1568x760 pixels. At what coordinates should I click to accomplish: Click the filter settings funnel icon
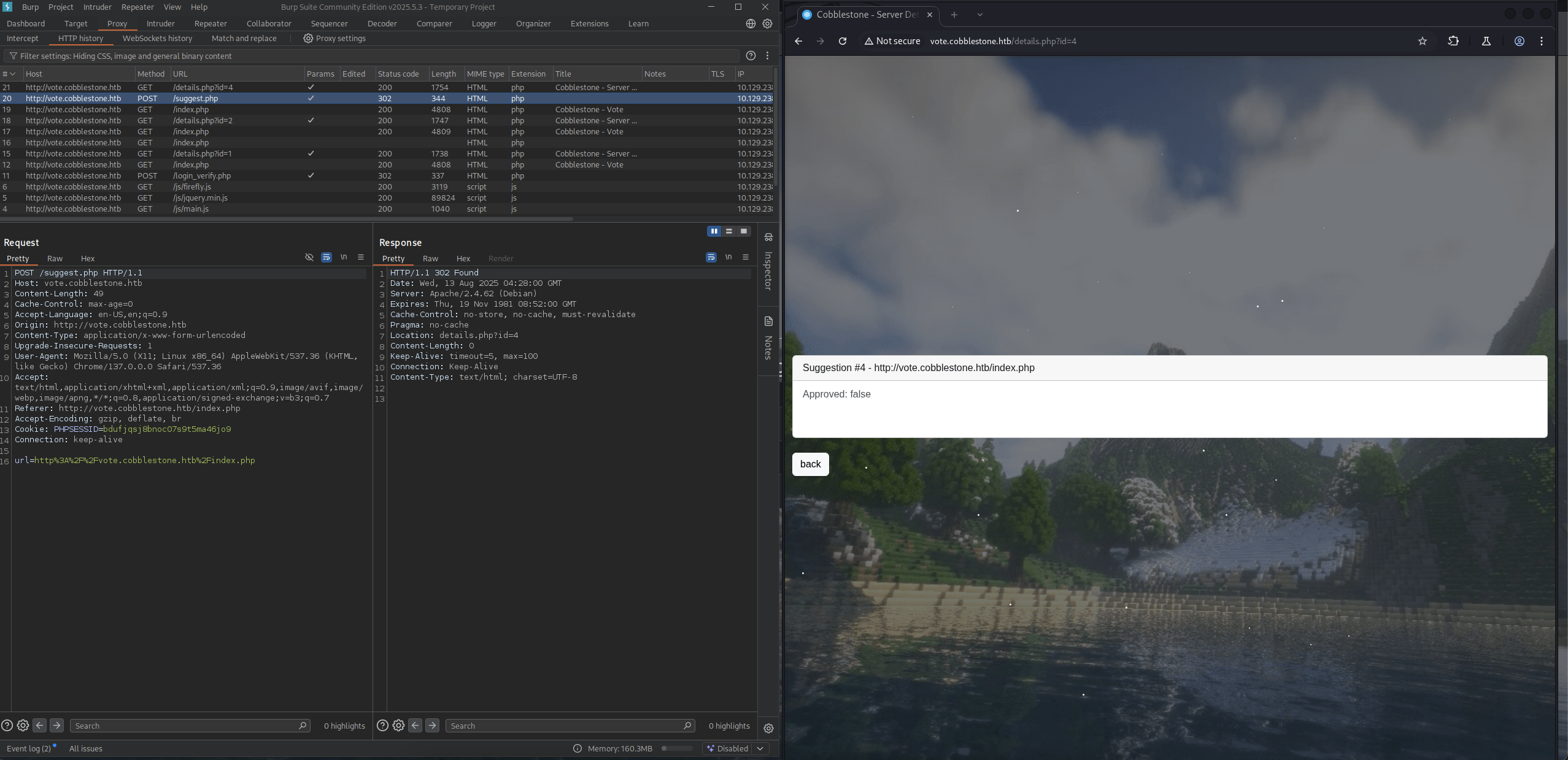(13, 56)
